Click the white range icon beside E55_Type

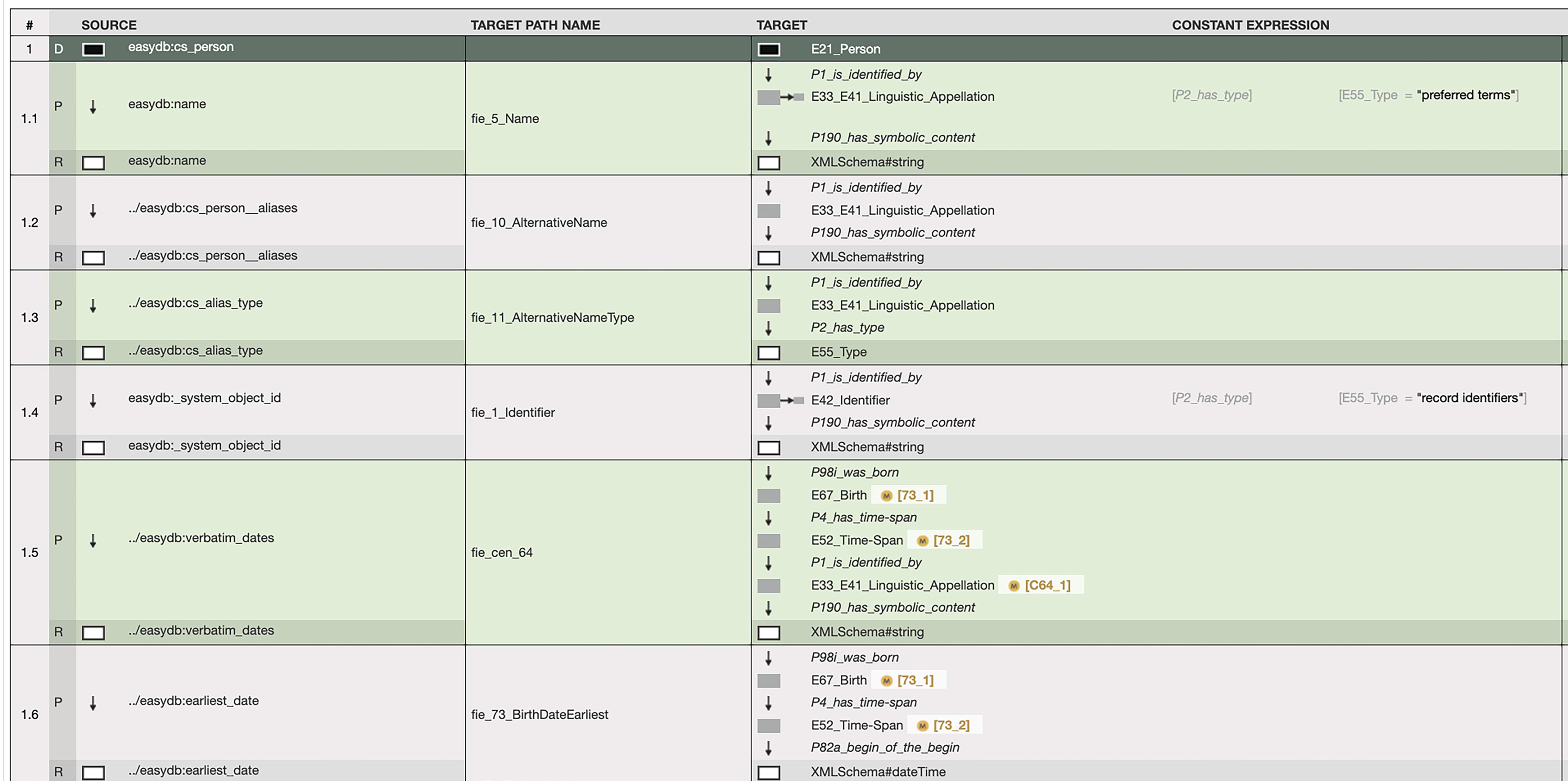(x=768, y=352)
